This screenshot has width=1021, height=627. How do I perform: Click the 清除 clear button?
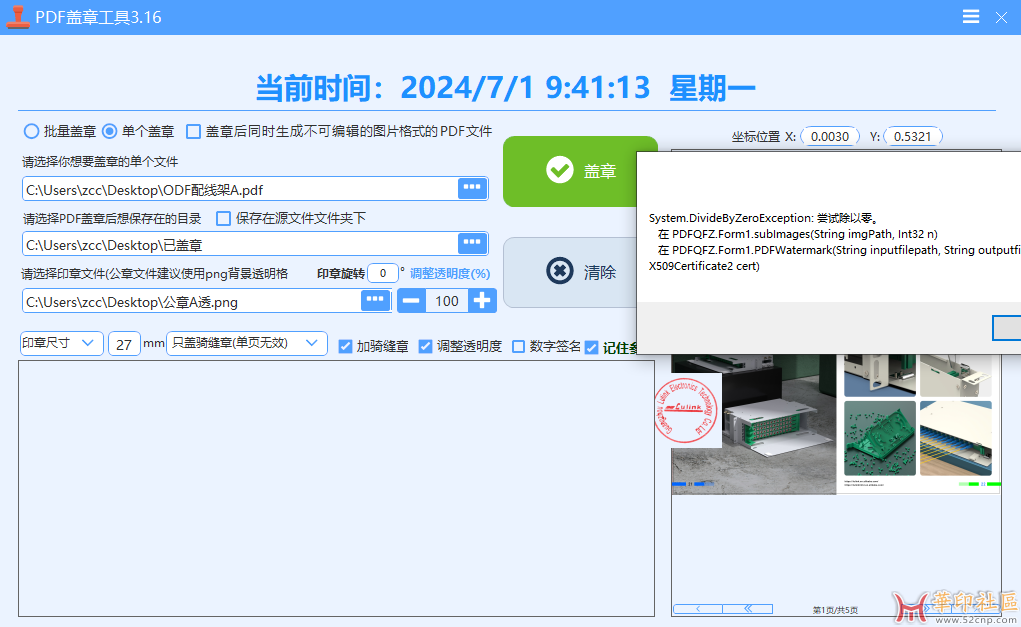pyautogui.click(x=570, y=272)
